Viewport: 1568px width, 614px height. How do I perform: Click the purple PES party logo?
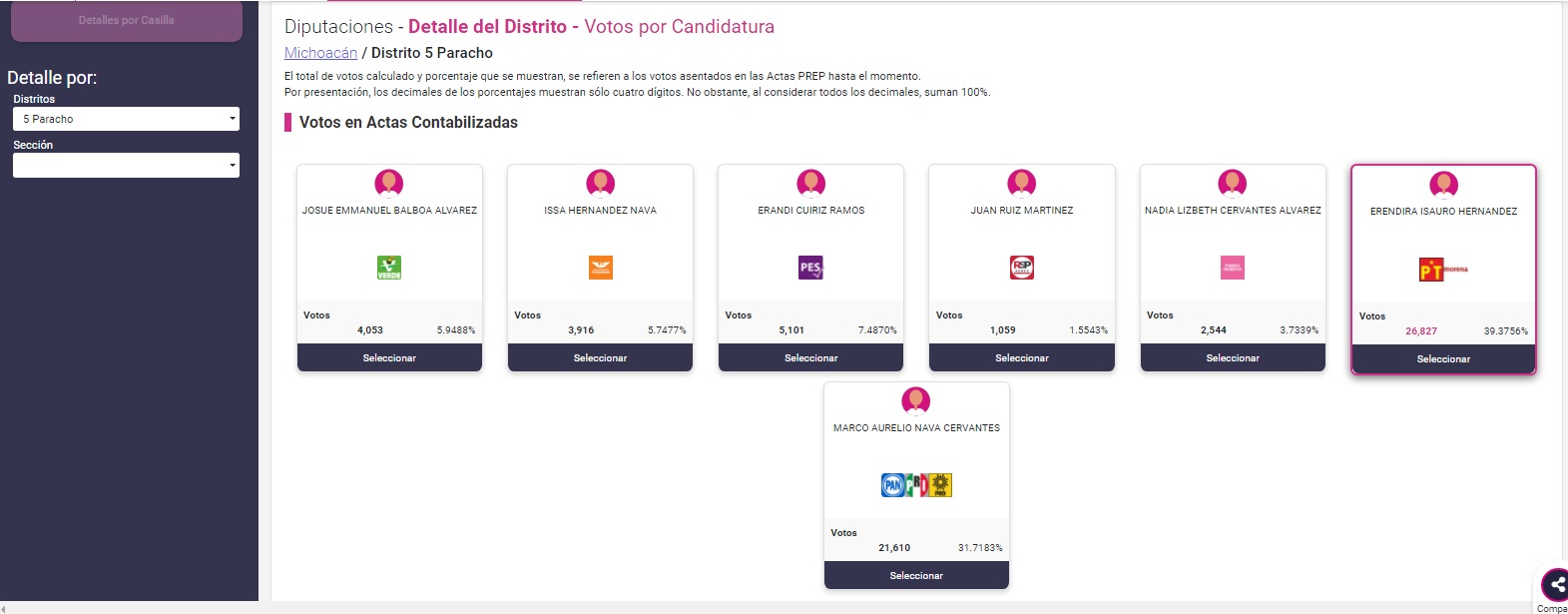tap(810, 268)
